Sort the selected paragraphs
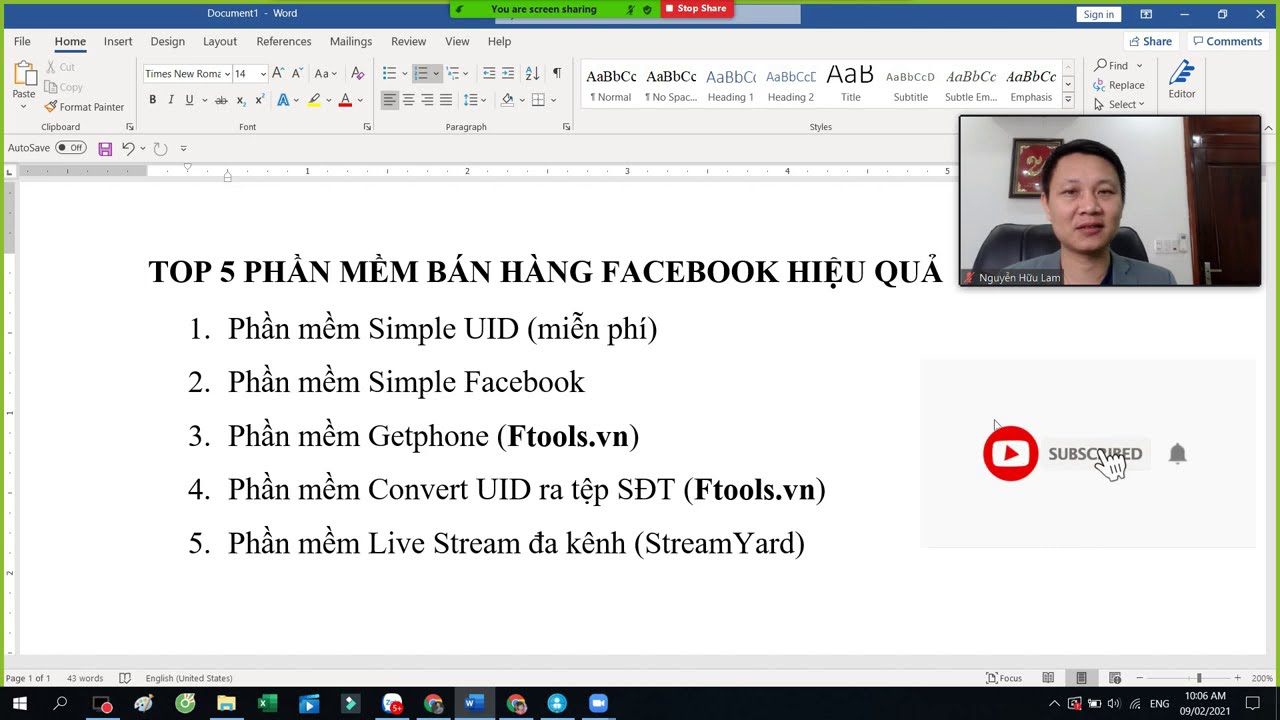The width and height of the screenshot is (1280, 720). point(532,73)
